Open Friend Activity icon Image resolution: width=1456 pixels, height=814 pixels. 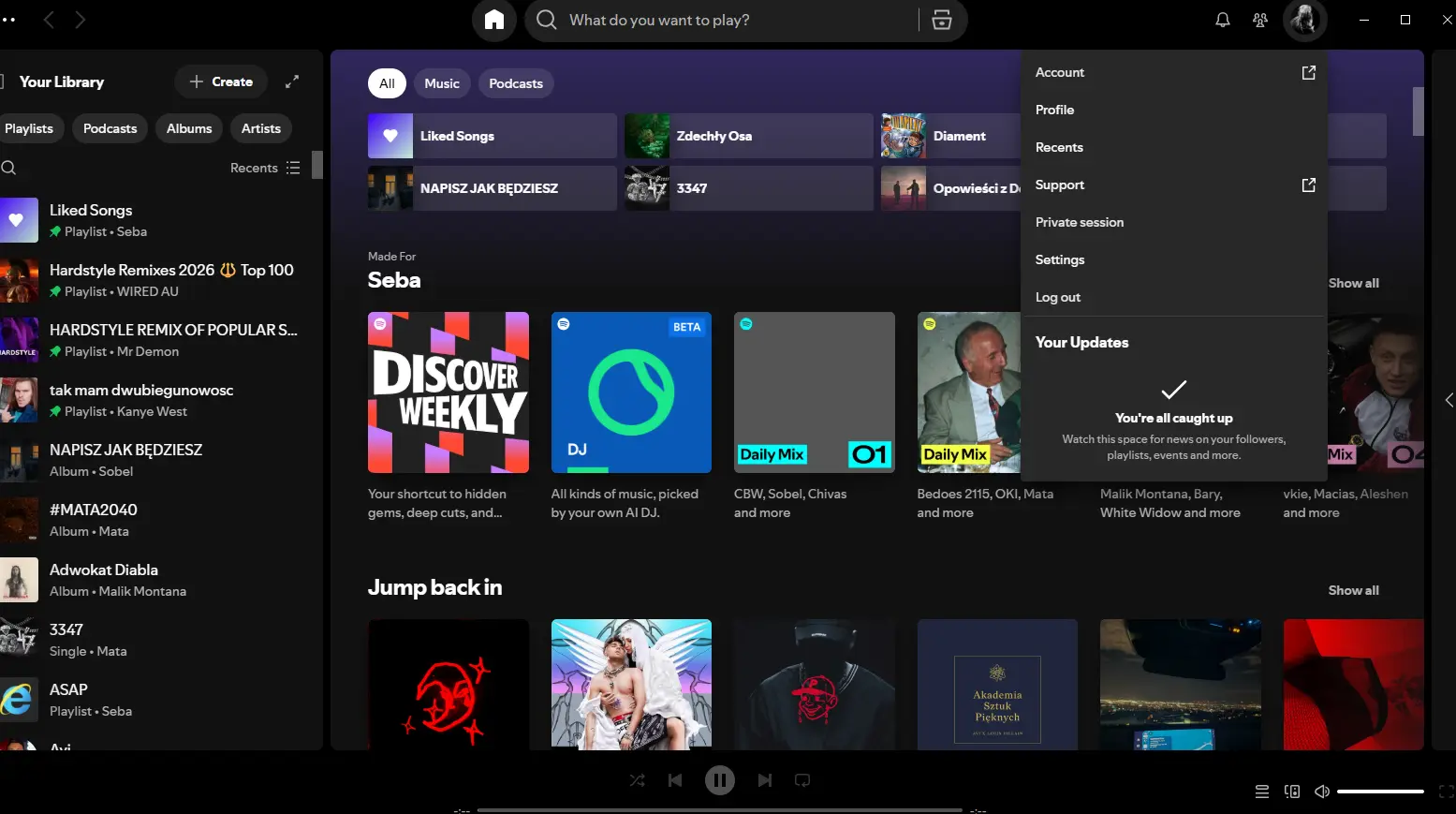tap(1260, 20)
